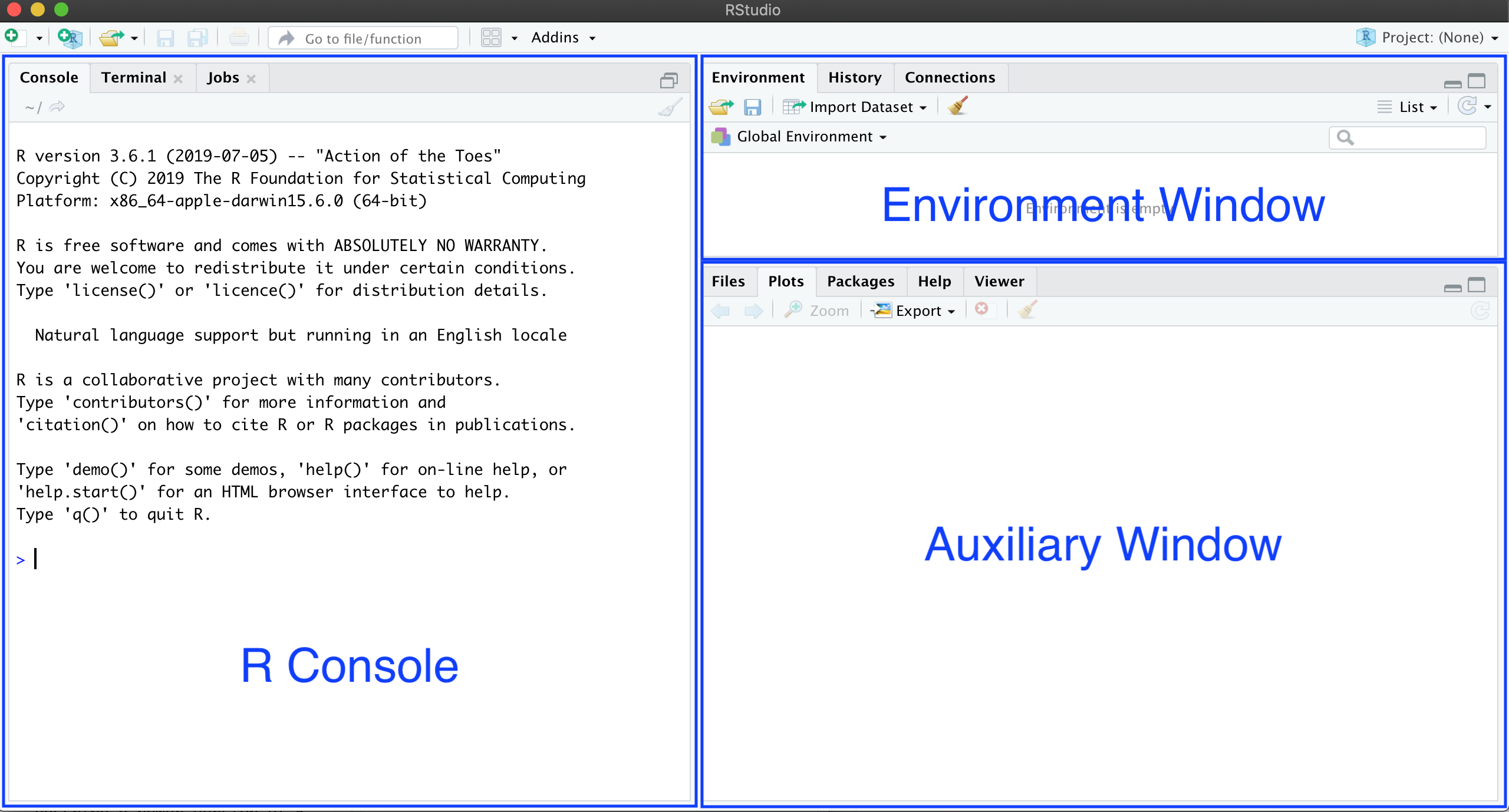
Task: Switch to the Packages tab
Action: [x=861, y=282]
